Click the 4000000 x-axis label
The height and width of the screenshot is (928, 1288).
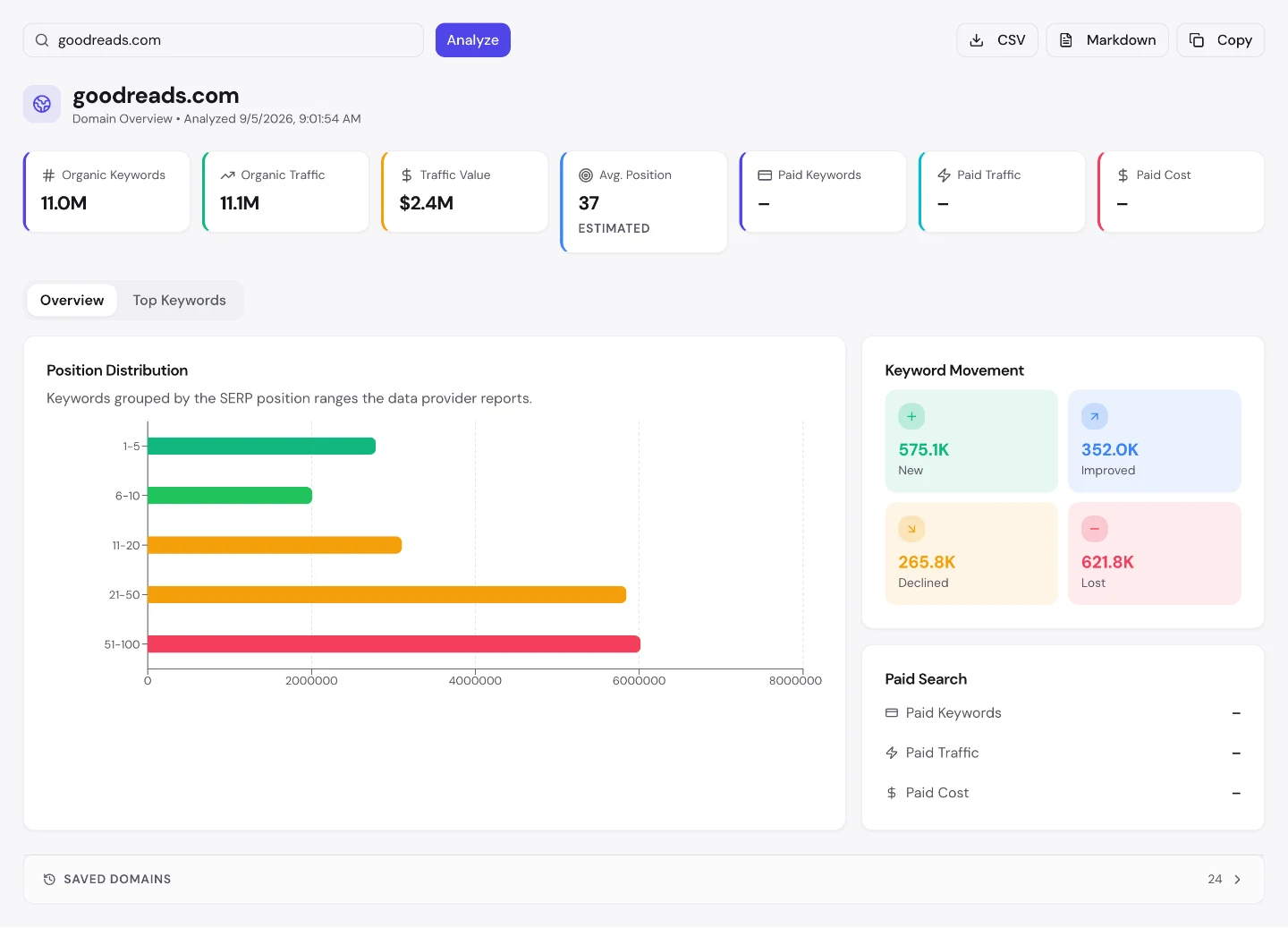pos(475,681)
